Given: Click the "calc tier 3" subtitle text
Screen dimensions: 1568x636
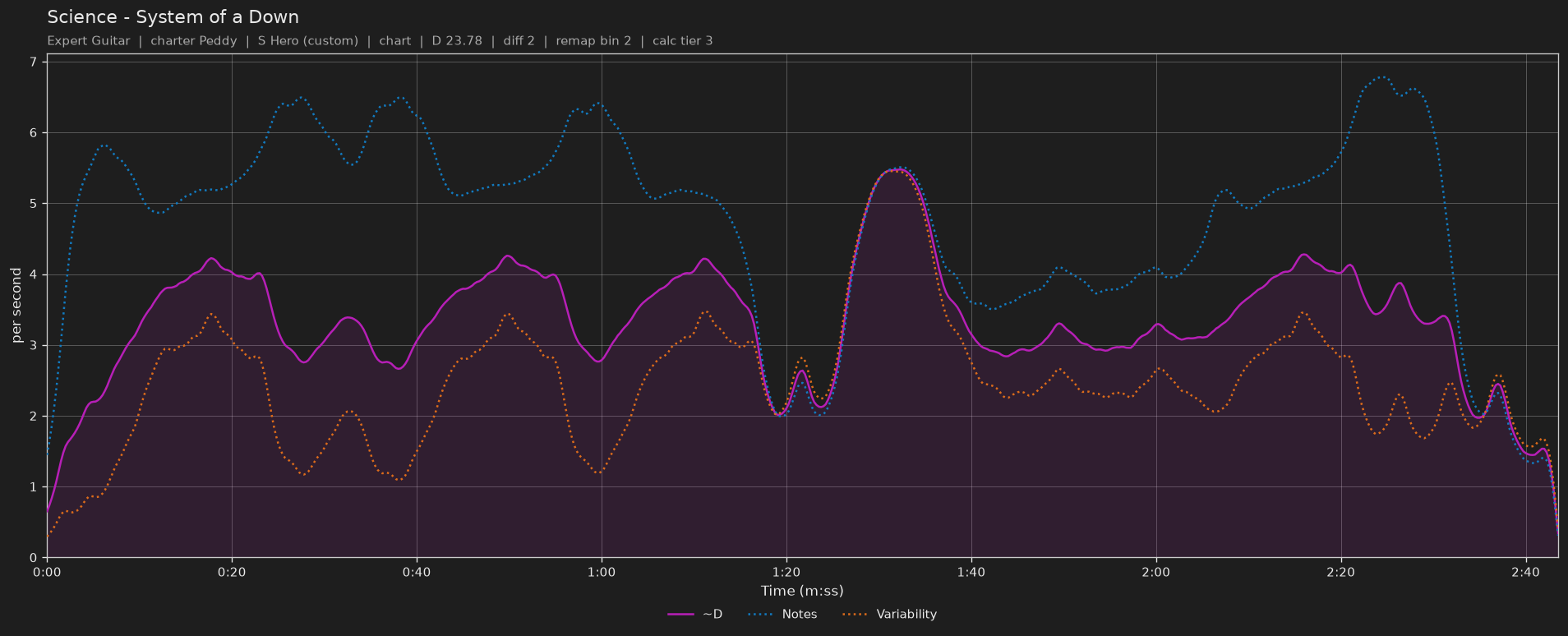Looking at the screenshot, I should (683, 41).
